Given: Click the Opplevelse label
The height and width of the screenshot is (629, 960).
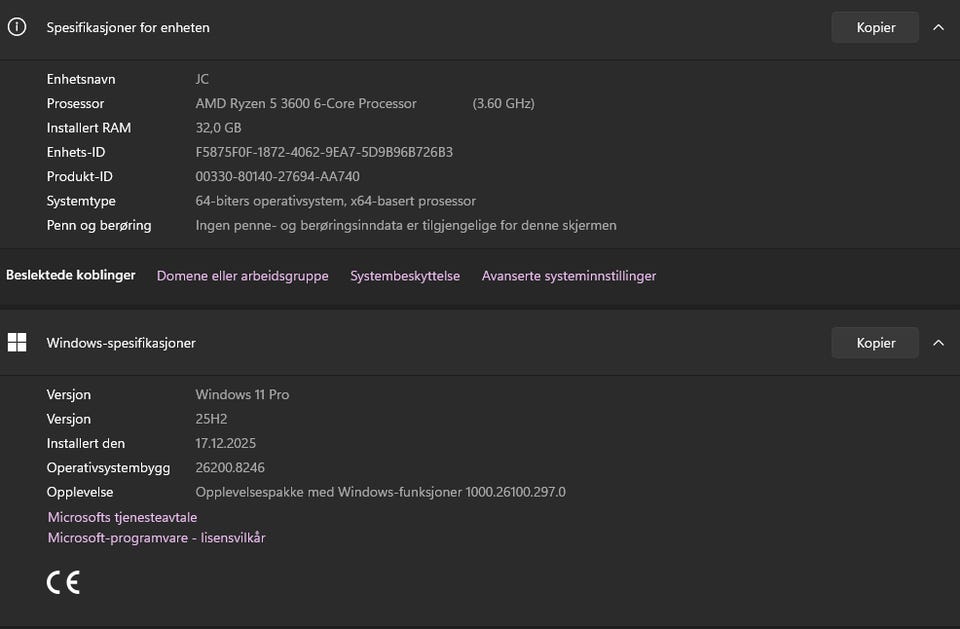Looking at the screenshot, I should click(80, 492).
